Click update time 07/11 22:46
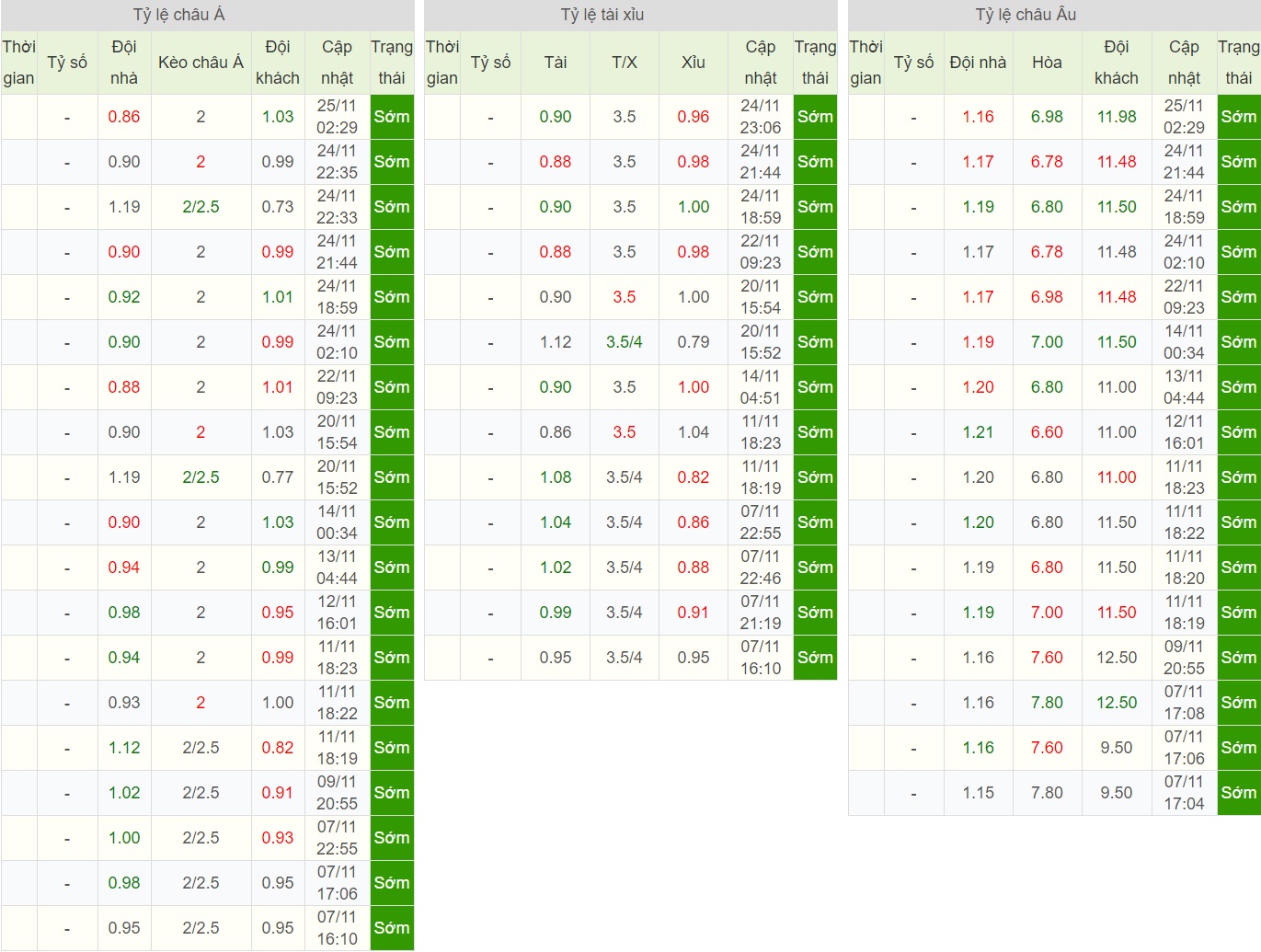The height and width of the screenshot is (952, 1261). (761, 568)
